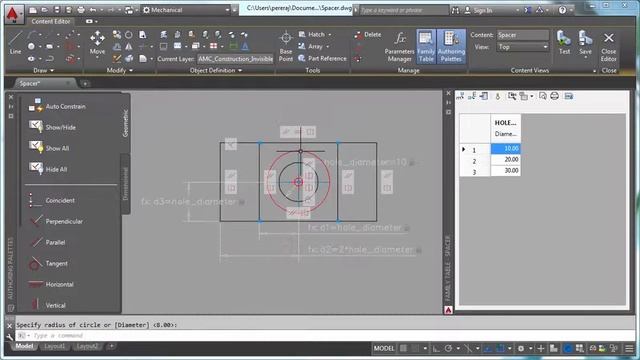This screenshot has height=360, width=640.
Task: Select family table cell 30.00
Action: pyautogui.click(x=505, y=171)
